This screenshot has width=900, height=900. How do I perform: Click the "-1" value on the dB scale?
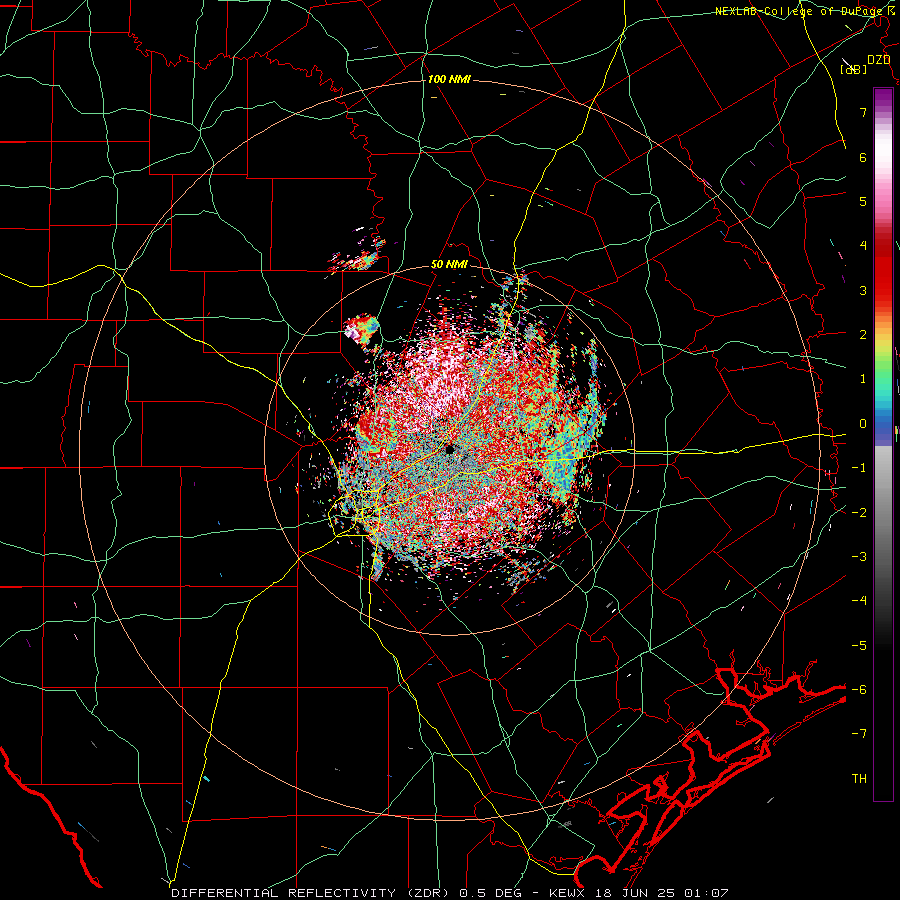click(859, 468)
